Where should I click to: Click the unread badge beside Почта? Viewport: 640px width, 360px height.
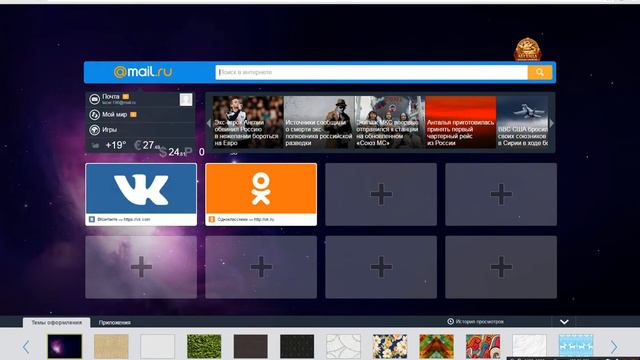point(126,97)
